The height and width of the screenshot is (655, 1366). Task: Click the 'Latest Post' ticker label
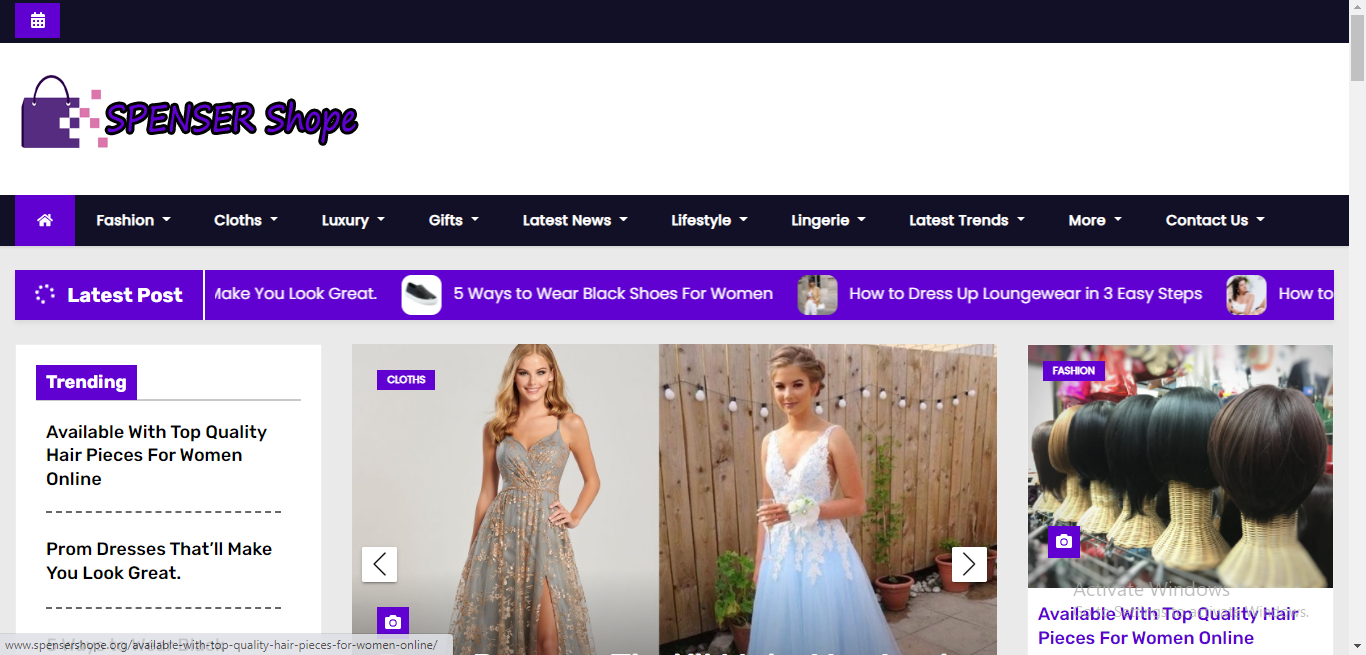click(124, 295)
